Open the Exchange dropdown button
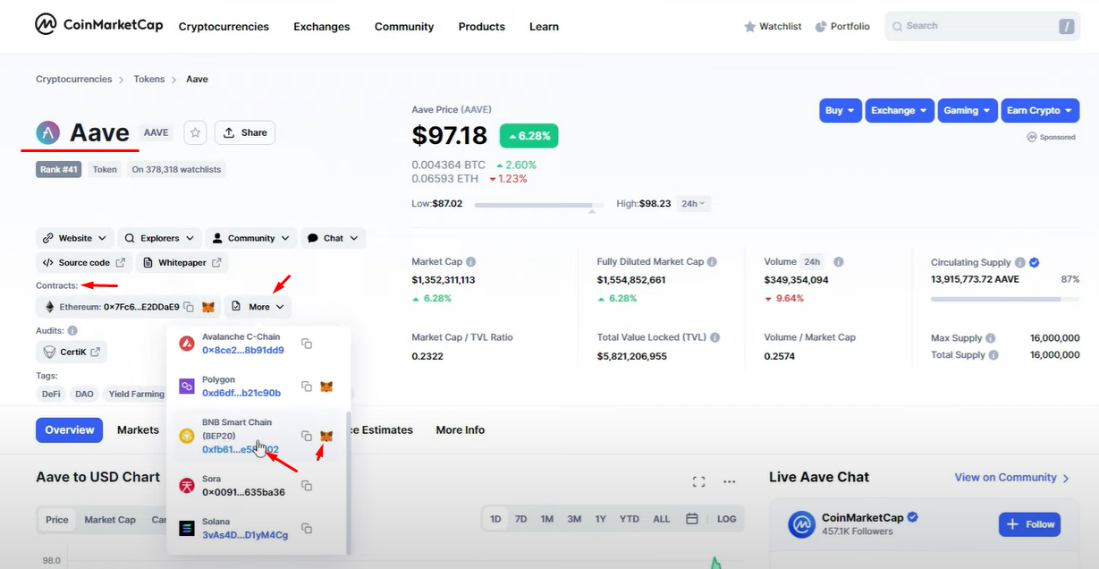 point(899,111)
